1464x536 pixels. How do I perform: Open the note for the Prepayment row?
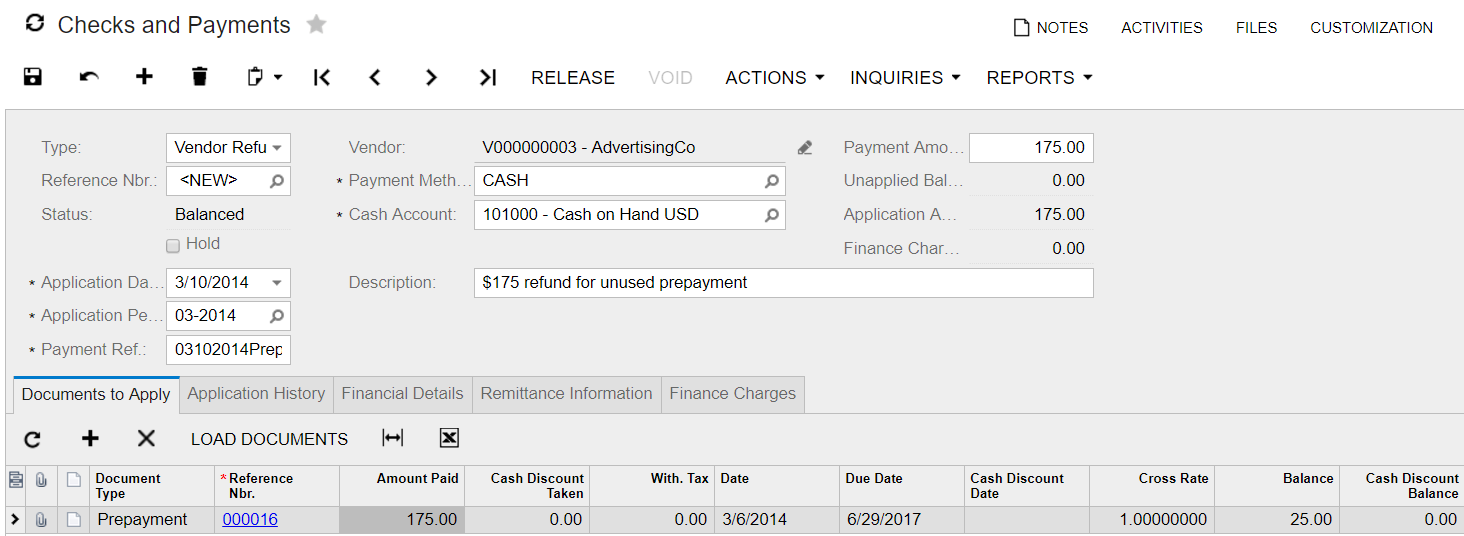point(73,520)
